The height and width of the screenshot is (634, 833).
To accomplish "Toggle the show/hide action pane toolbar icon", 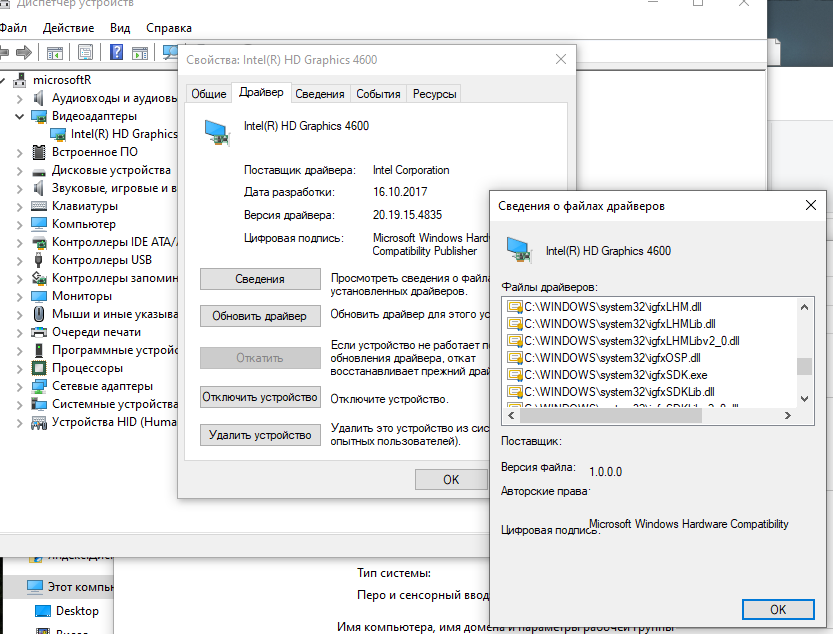I will click(x=140, y=53).
